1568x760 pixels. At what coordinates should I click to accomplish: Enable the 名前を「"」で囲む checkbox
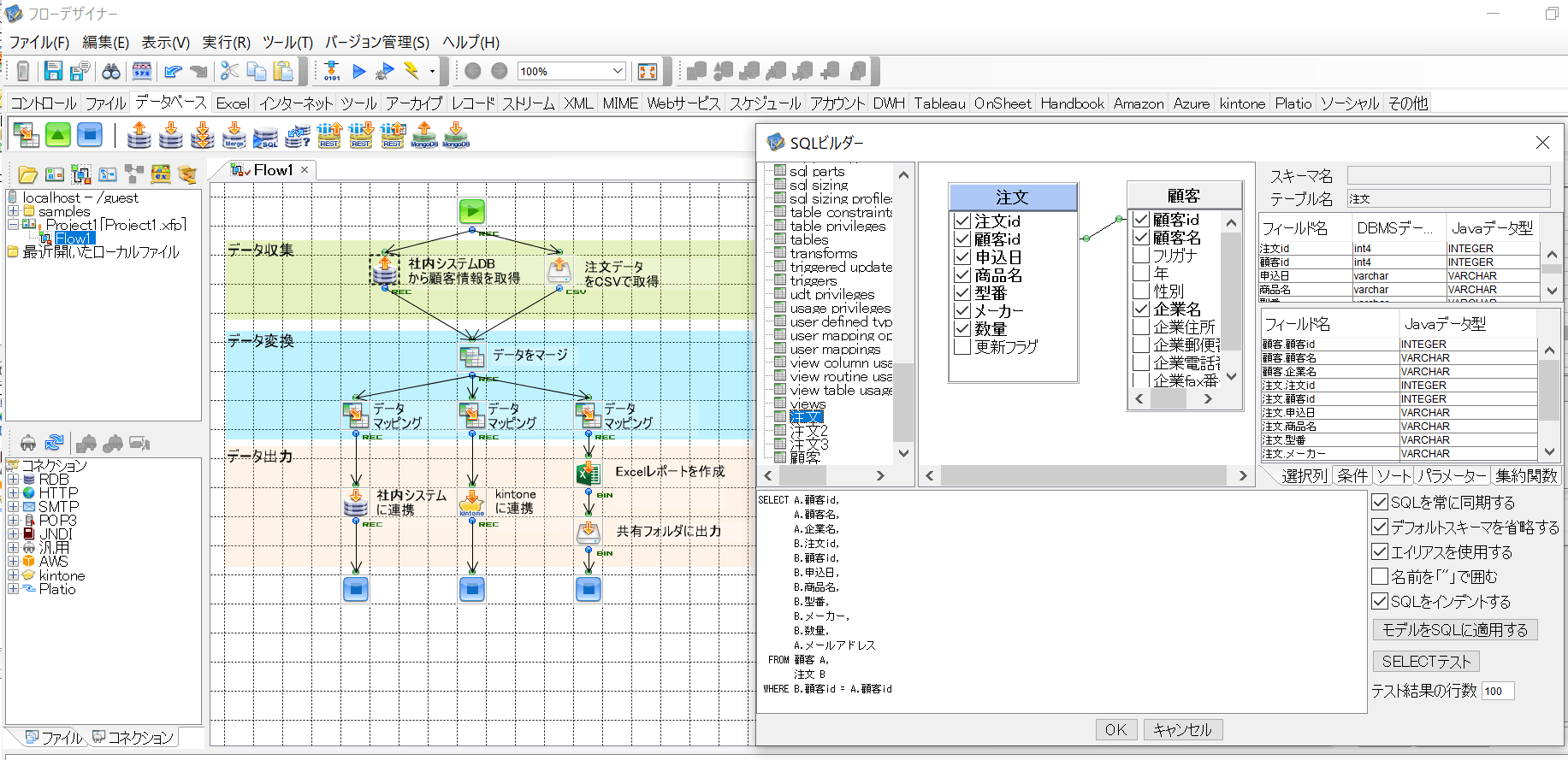pyautogui.click(x=1380, y=576)
